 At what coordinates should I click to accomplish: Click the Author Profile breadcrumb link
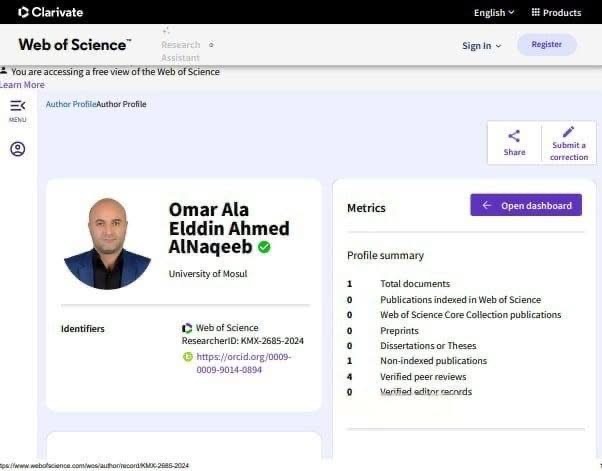(70, 104)
